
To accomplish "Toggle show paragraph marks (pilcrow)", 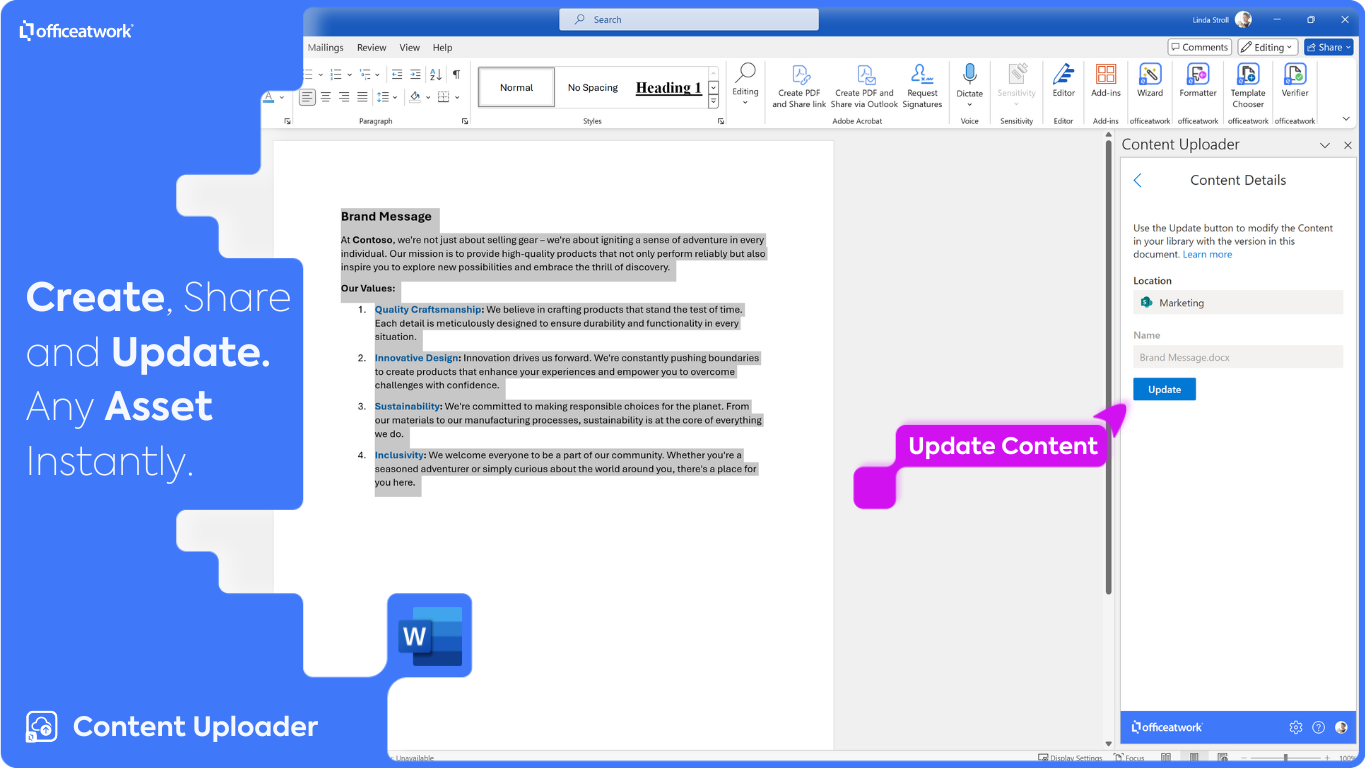I will (x=456, y=74).
